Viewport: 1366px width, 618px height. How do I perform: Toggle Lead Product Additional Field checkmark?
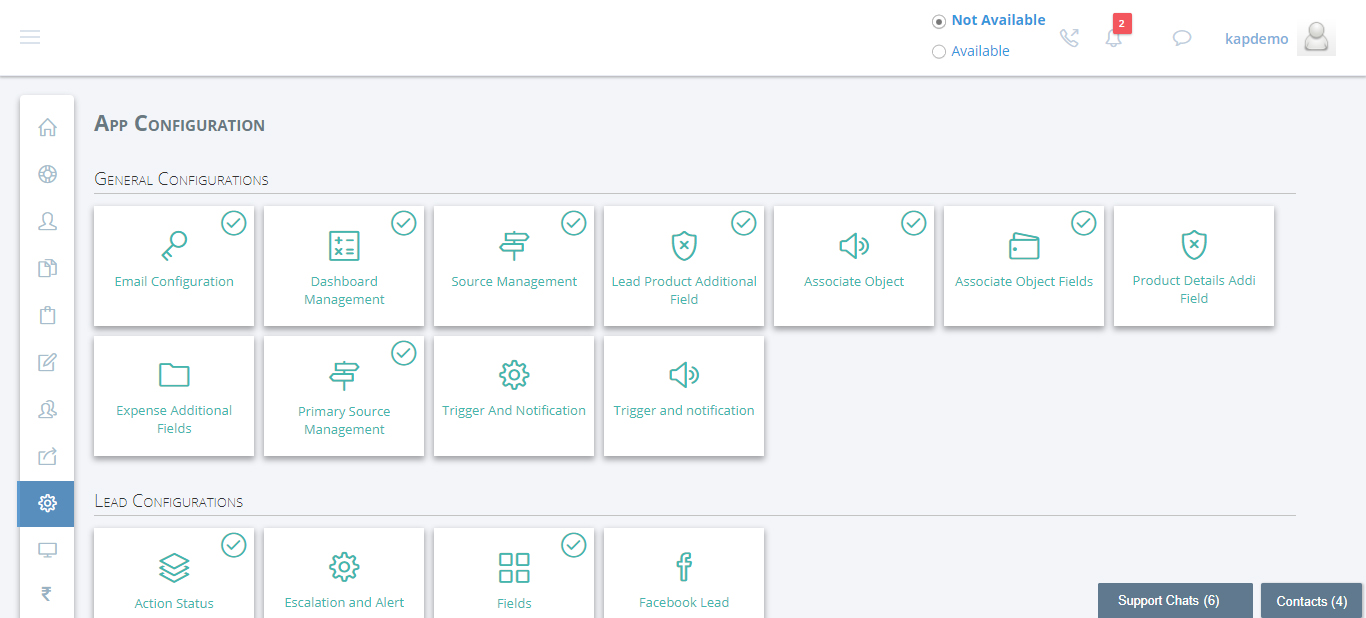(x=744, y=223)
